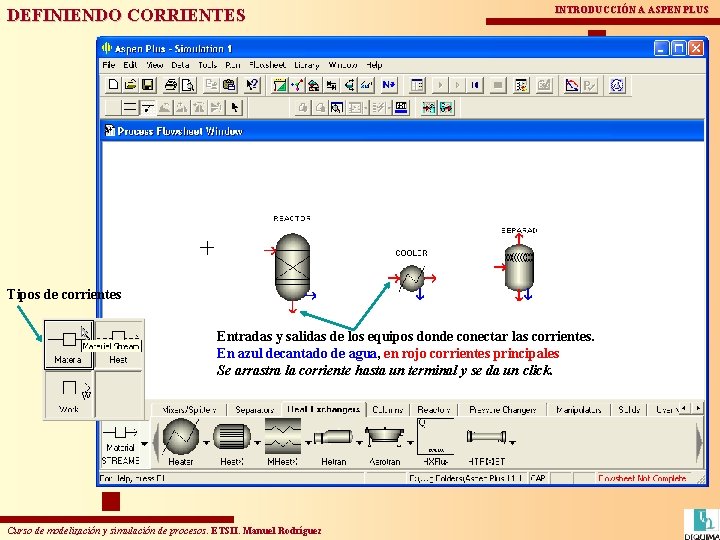This screenshot has width=720, height=540.
Task: Open the Tools menu
Action: click(208, 65)
